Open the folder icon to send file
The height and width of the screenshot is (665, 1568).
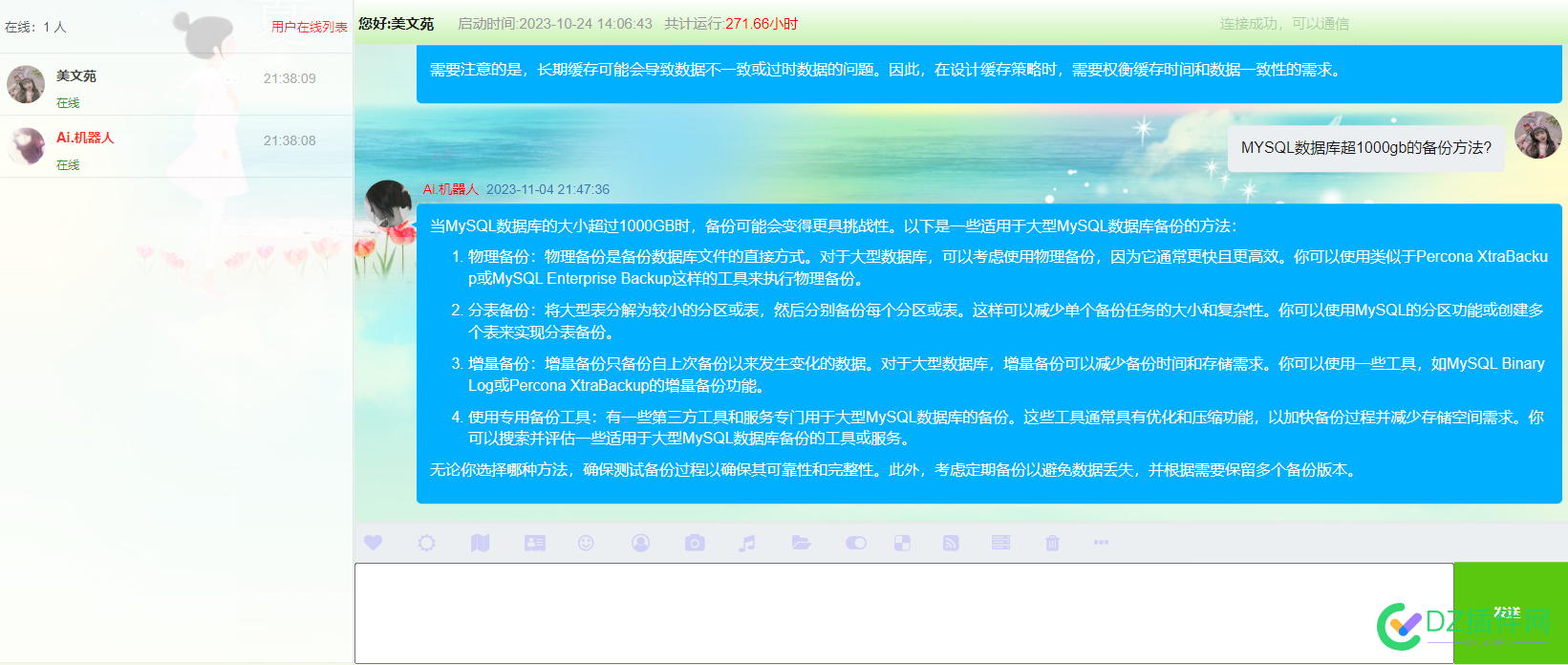click(801, 543)
